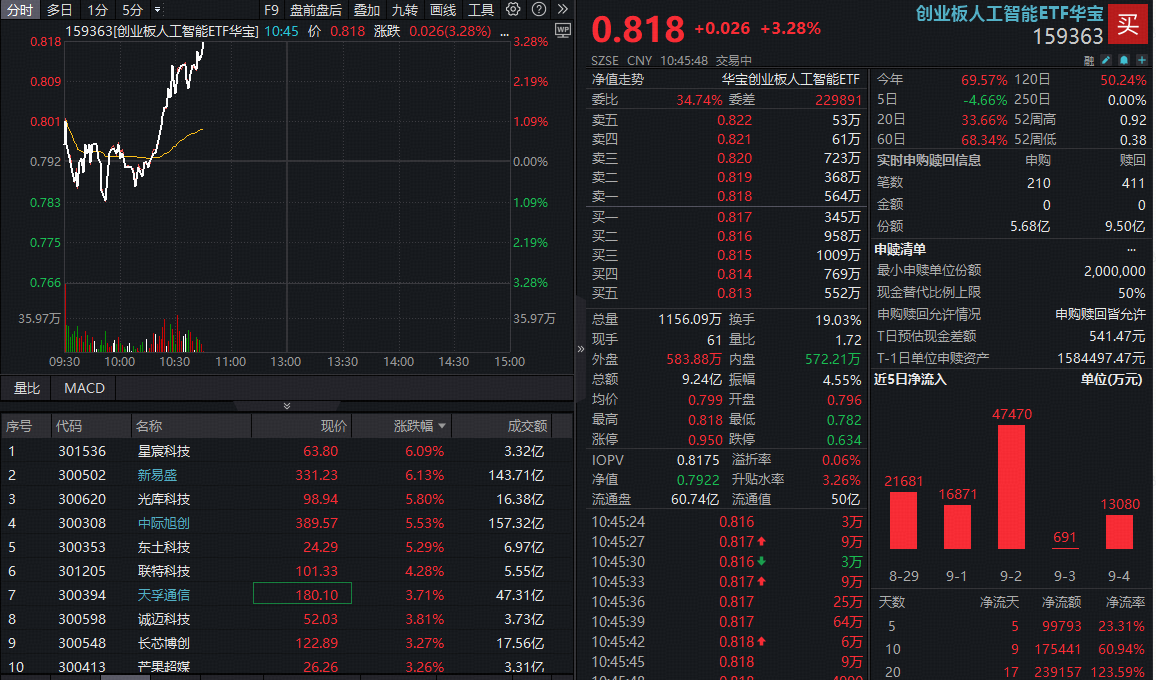
Task: Add 159363 to watchlist with plus icon
Action: coord(1141,60)
